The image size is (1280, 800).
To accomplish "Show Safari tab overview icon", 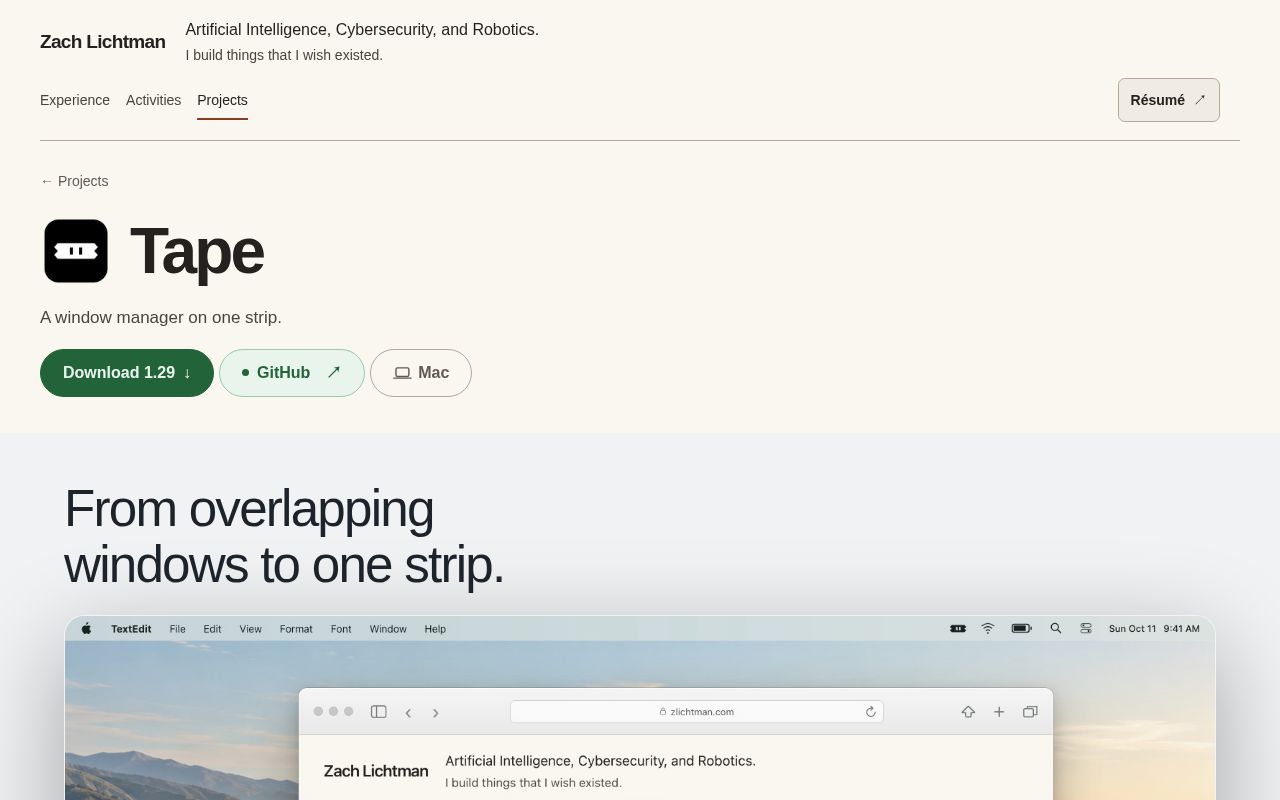I will pyautogui.click(x=1030, y=712).
